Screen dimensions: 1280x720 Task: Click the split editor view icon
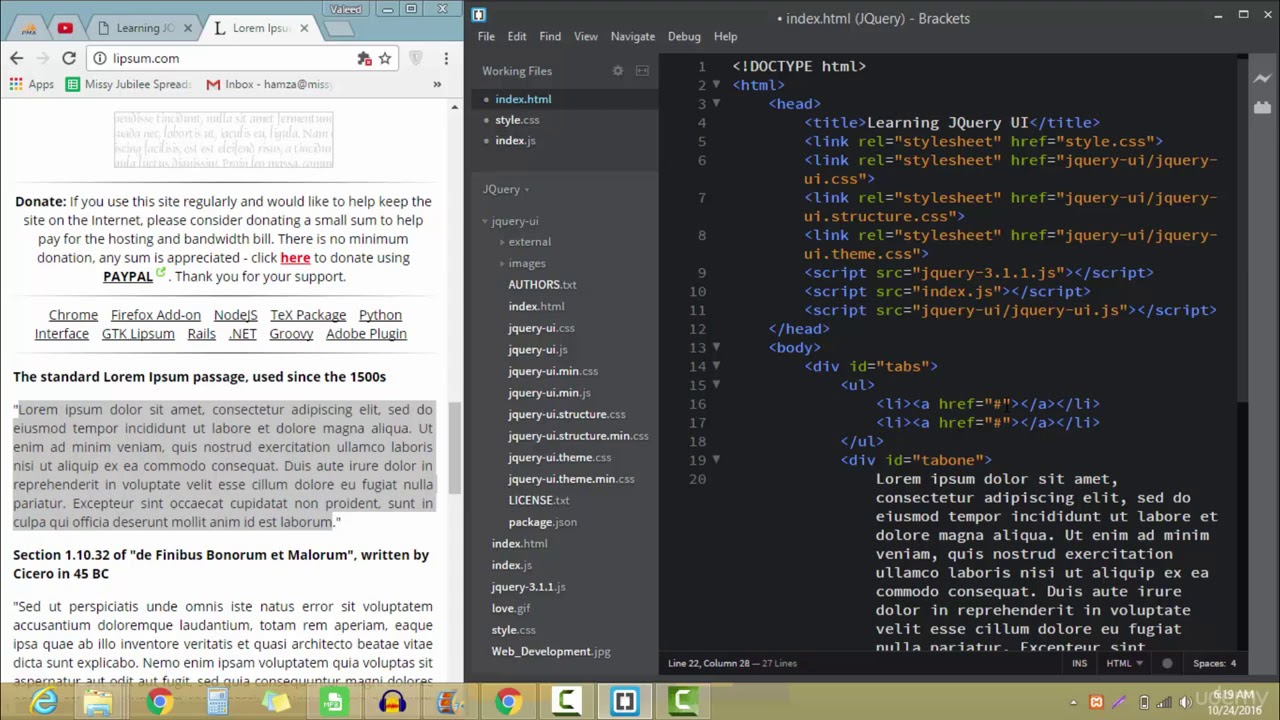[x=642, y=71]
